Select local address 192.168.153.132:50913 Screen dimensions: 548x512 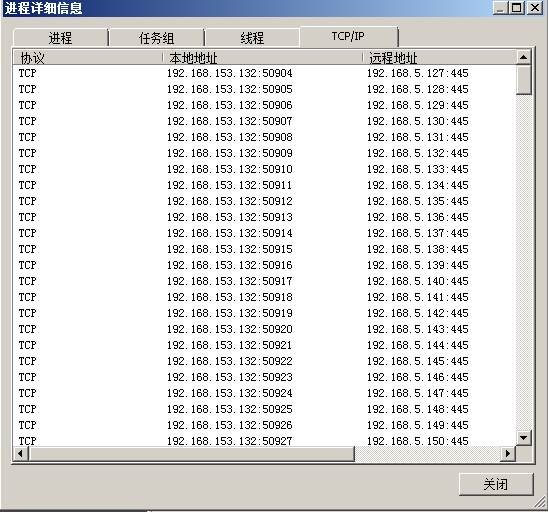229,217
